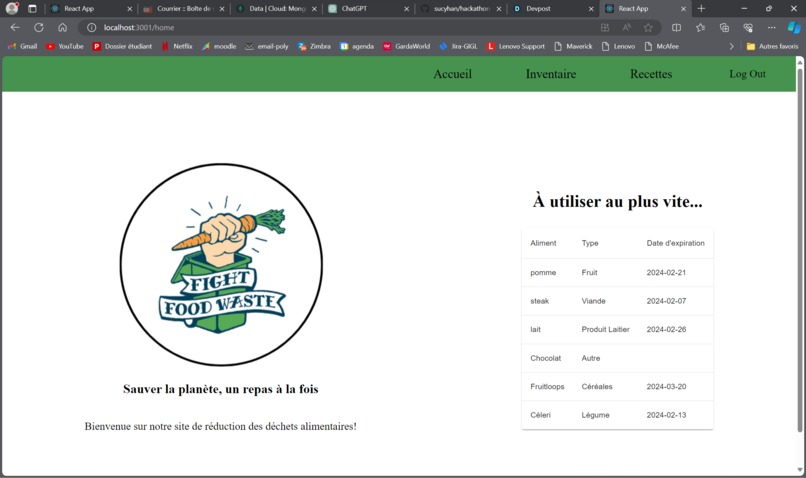Select the pomme row in the table
This screenshot has width=806, height=478.
tap(617, 272)
